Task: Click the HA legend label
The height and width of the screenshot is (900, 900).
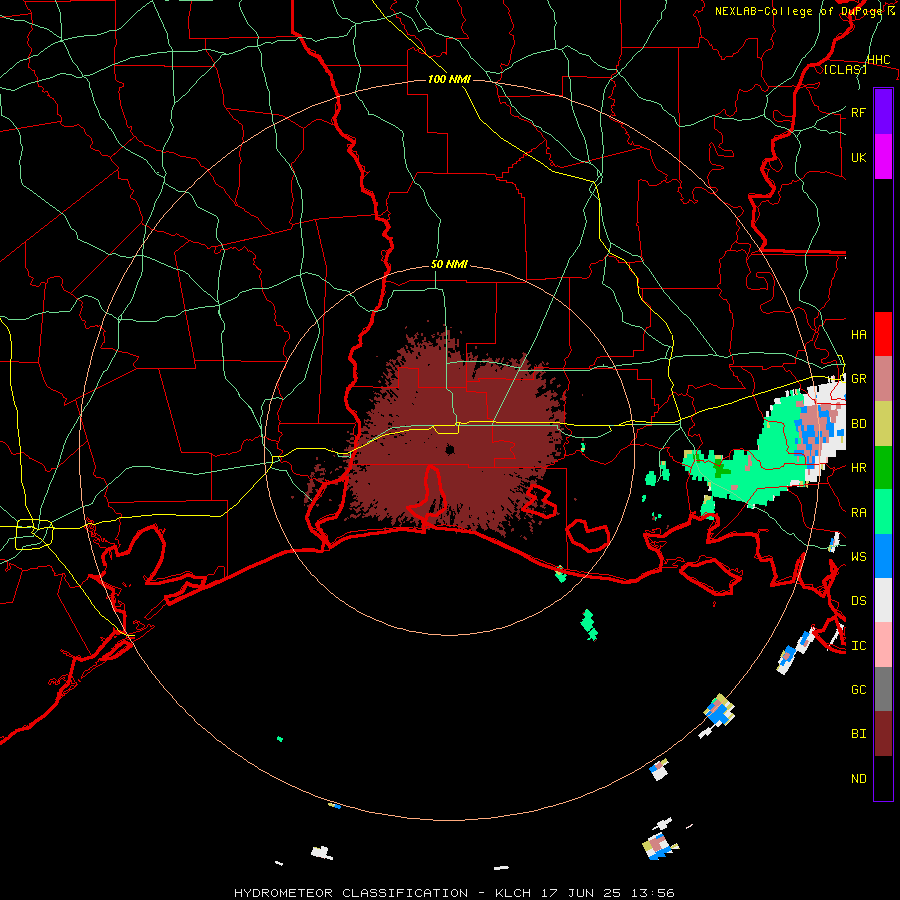Action: 858,335
